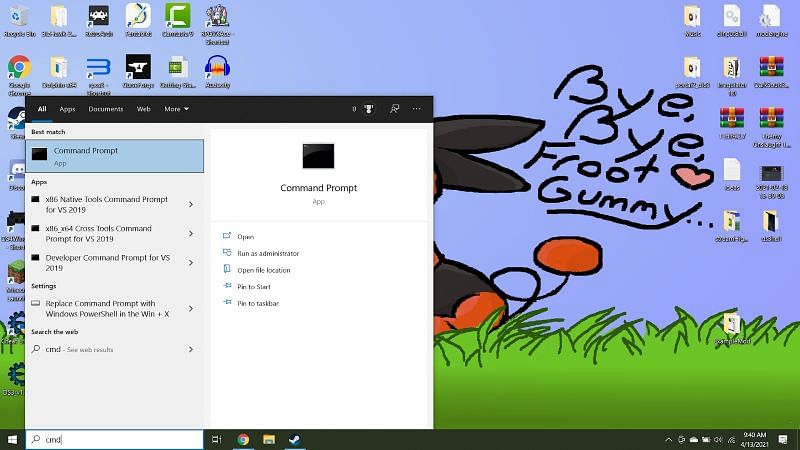Switch to the Apps search tab

[x=67, y=109]
